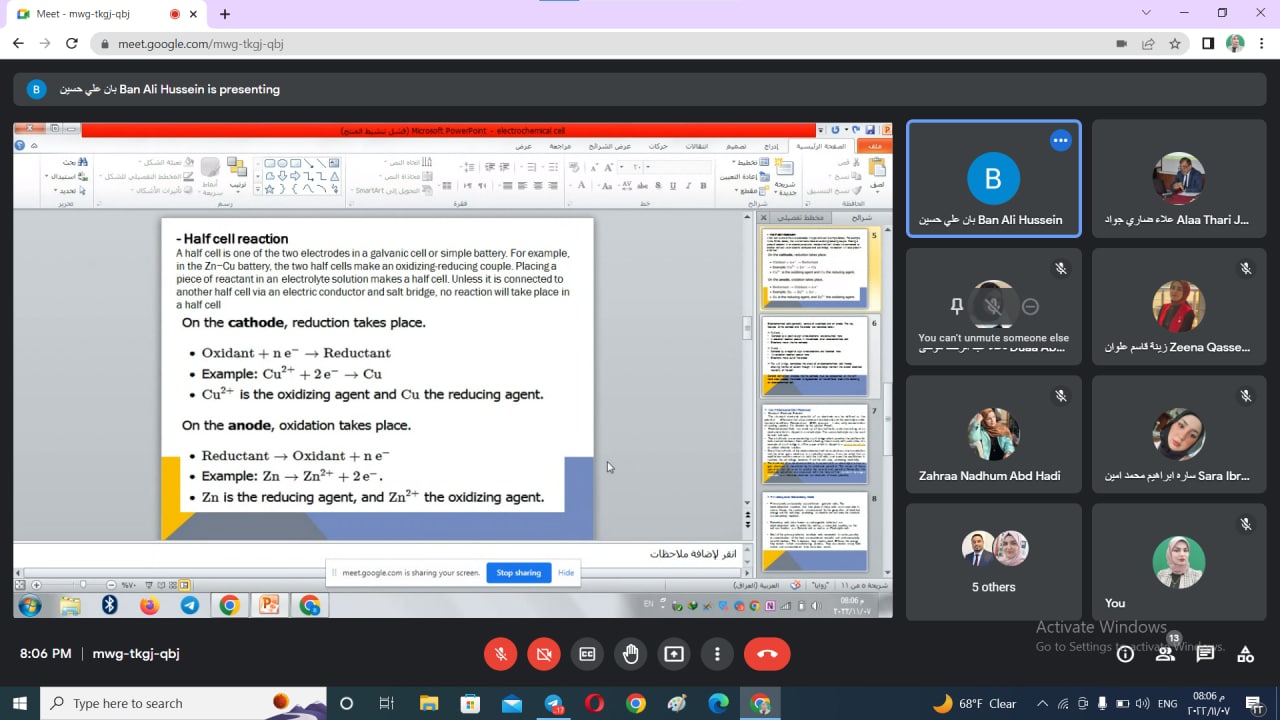Viewport: 1280px width, 720px height.
Task: Open options on Ban Ali Hussein tile
Action: click(x=1060, y=141)
